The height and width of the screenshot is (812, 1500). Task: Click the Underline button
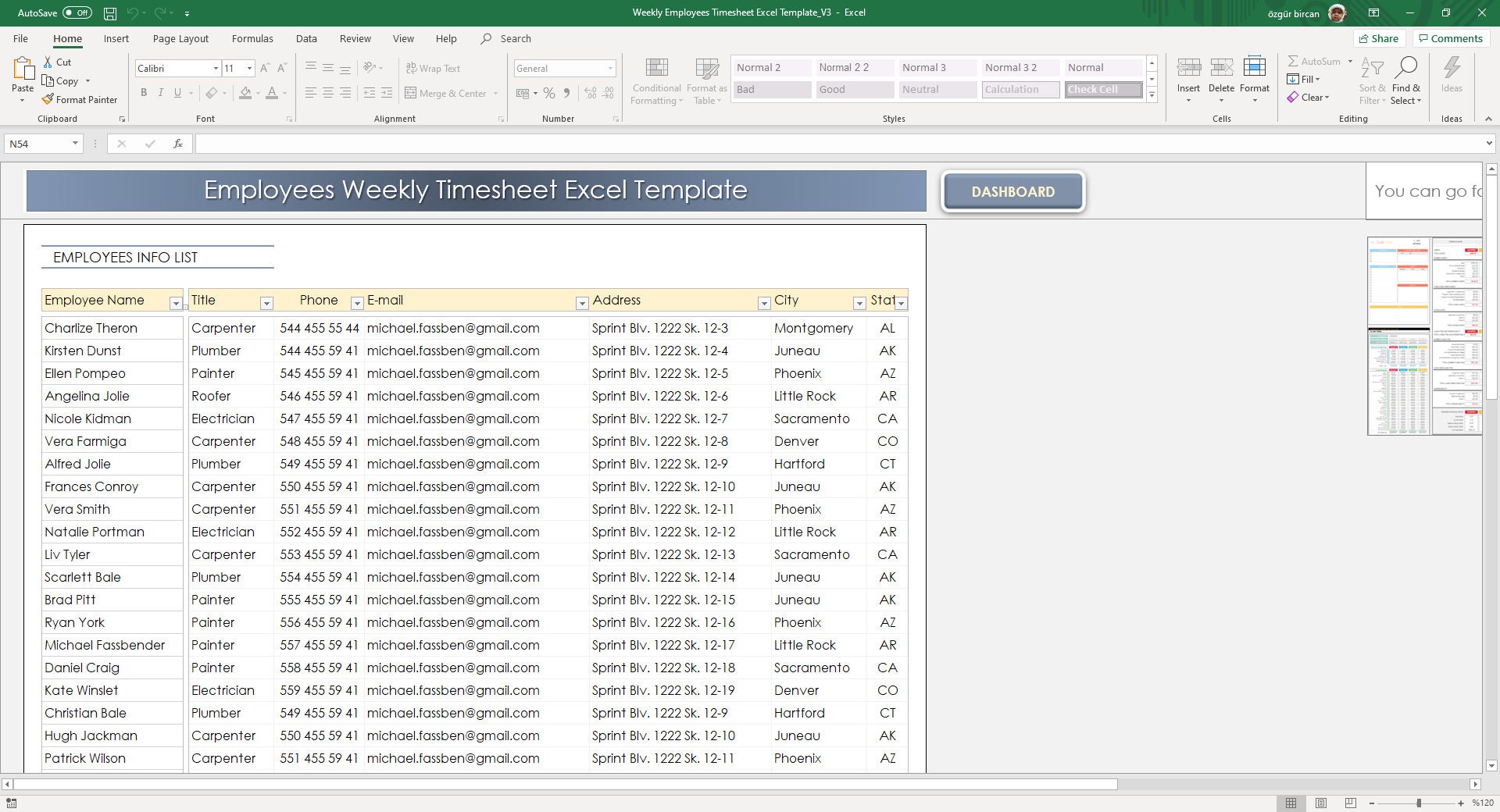pyautogui.click(x=178, y=93)
